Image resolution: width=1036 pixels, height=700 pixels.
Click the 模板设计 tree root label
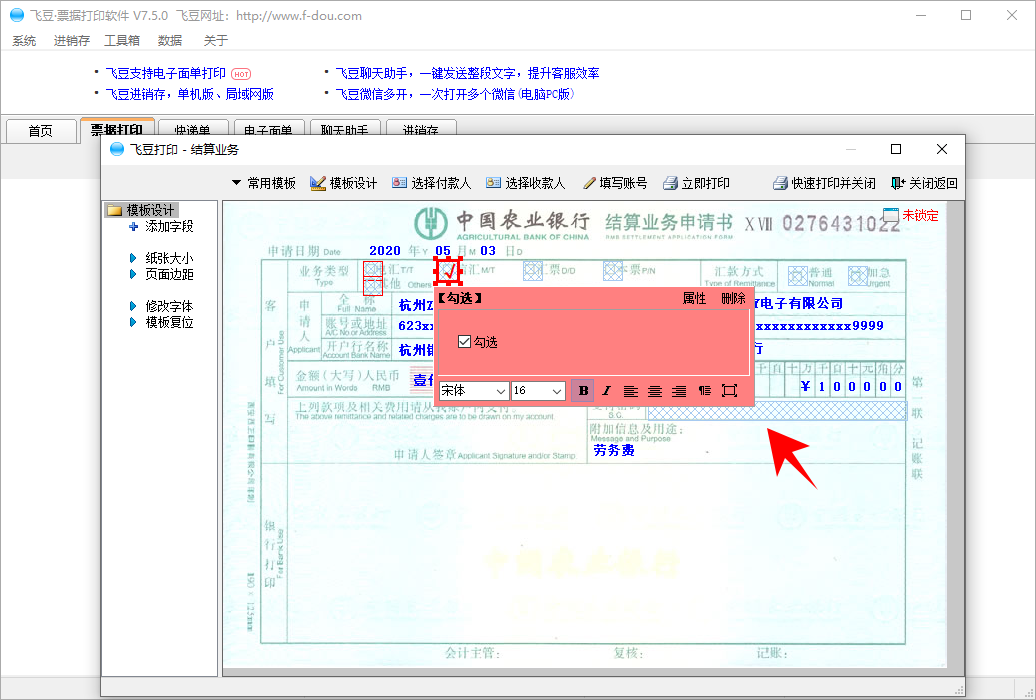point(151,210)
